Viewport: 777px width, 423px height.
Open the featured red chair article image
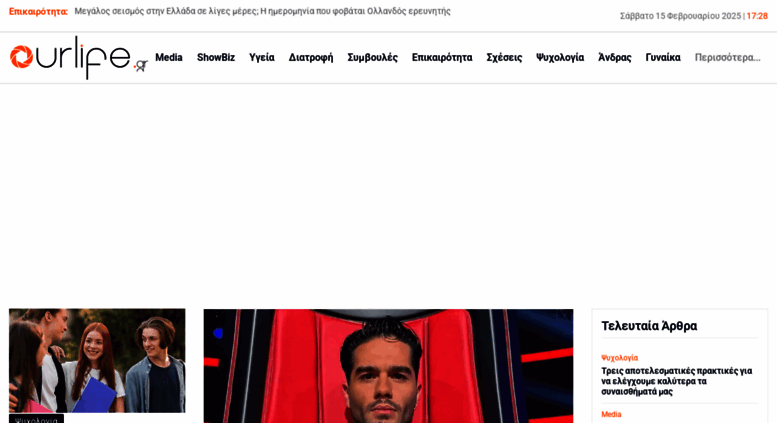[388, 366]
